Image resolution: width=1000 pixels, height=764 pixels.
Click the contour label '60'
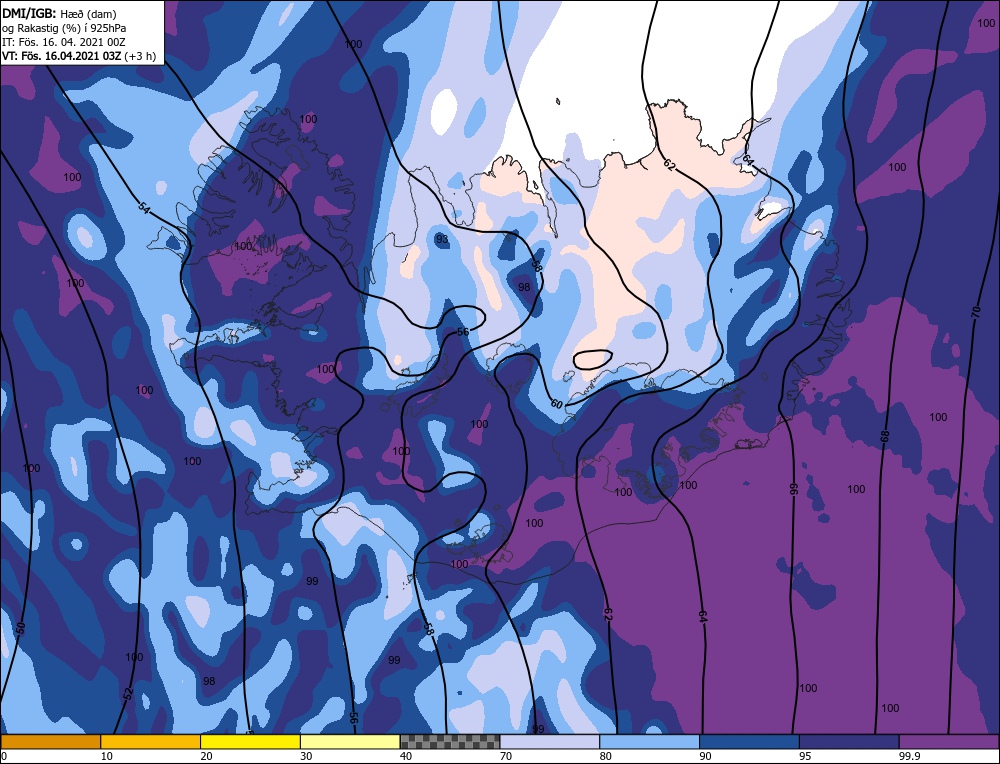click(556, 404)
